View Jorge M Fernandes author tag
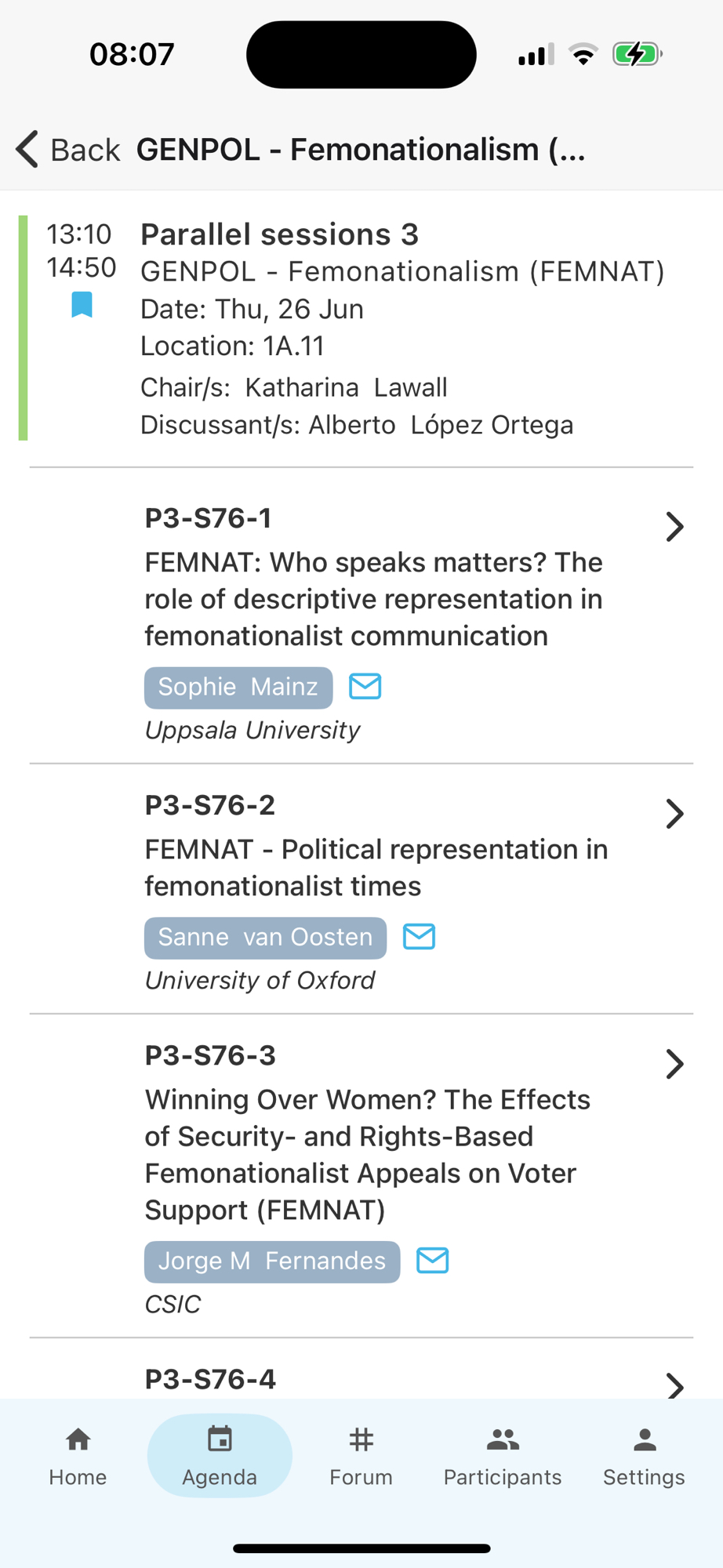723x1568 pixels. pos(271,1261)
